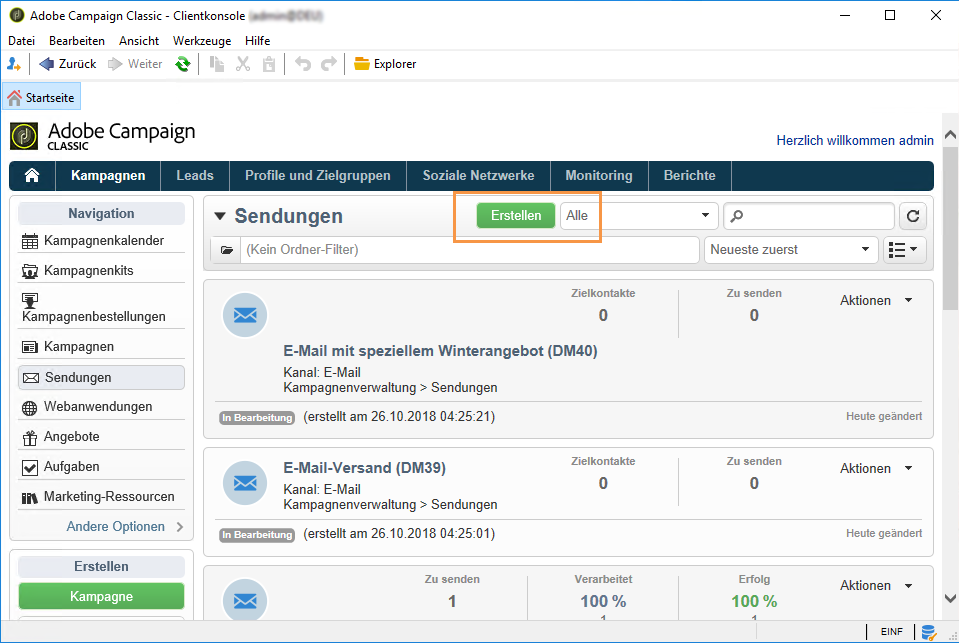This screenshot has width=959, height=643.
Task: Click the green Erstellen button
Action: [516, 215]
